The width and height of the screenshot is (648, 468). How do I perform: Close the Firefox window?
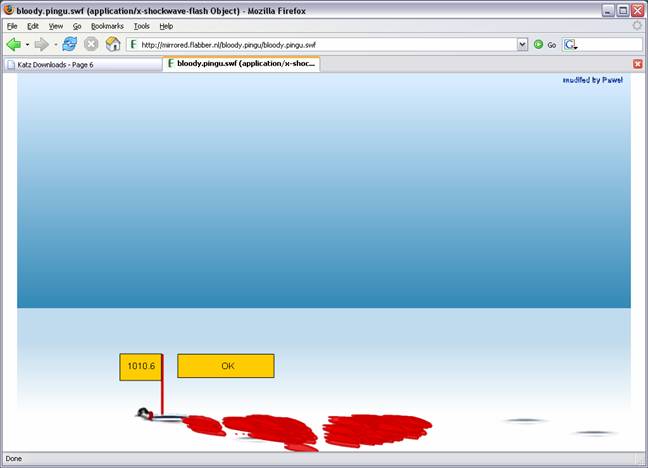point(638,10)
